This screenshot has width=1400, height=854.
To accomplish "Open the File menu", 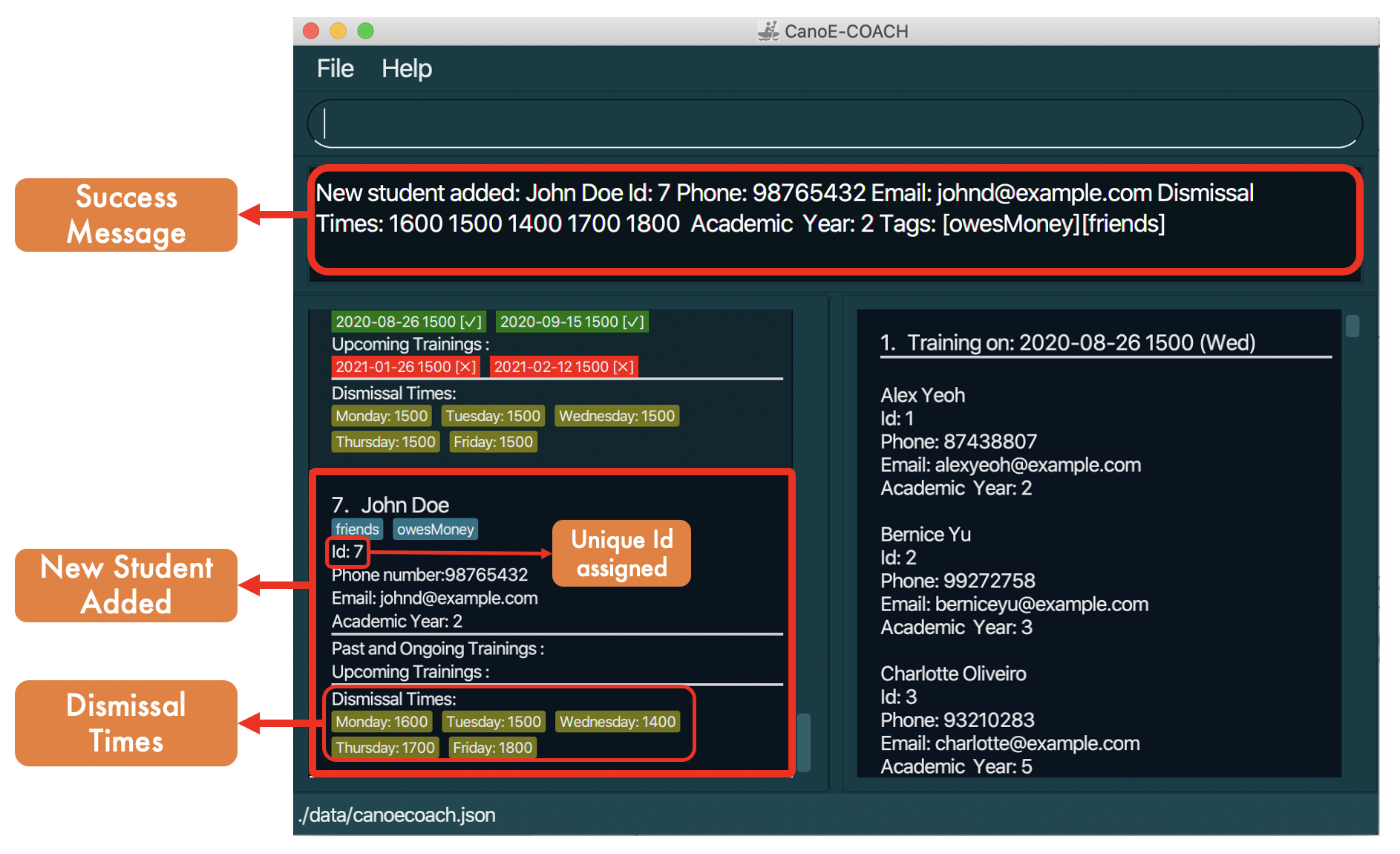I will [335, 68].
